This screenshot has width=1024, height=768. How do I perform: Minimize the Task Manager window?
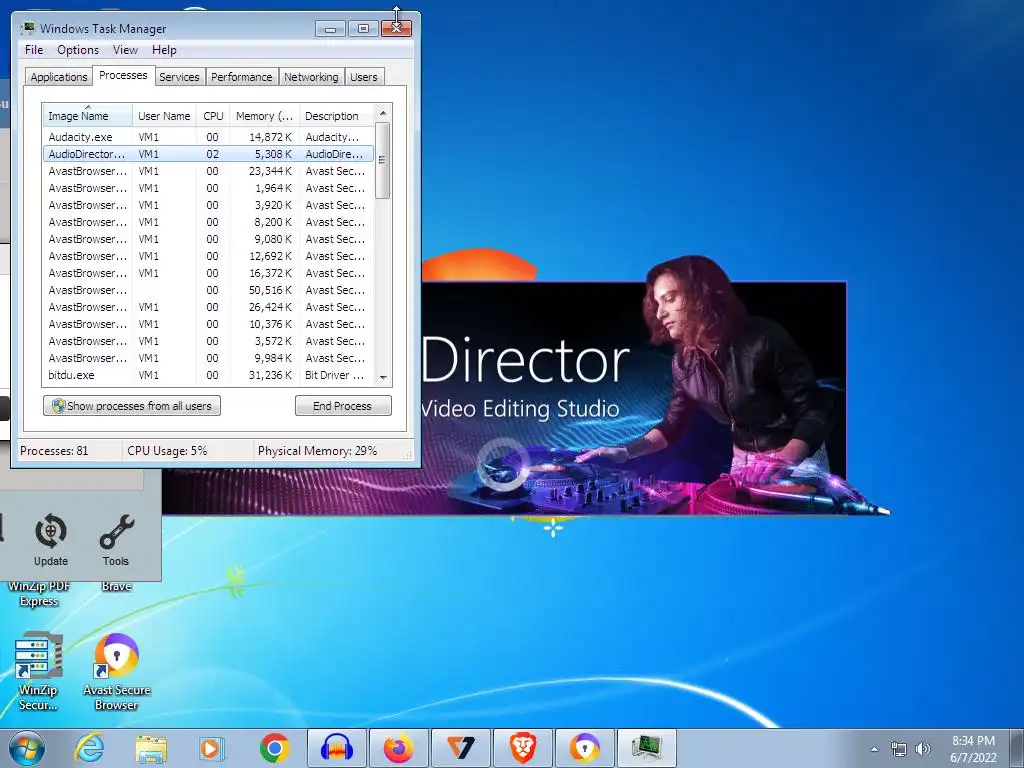tap(330, 29)
